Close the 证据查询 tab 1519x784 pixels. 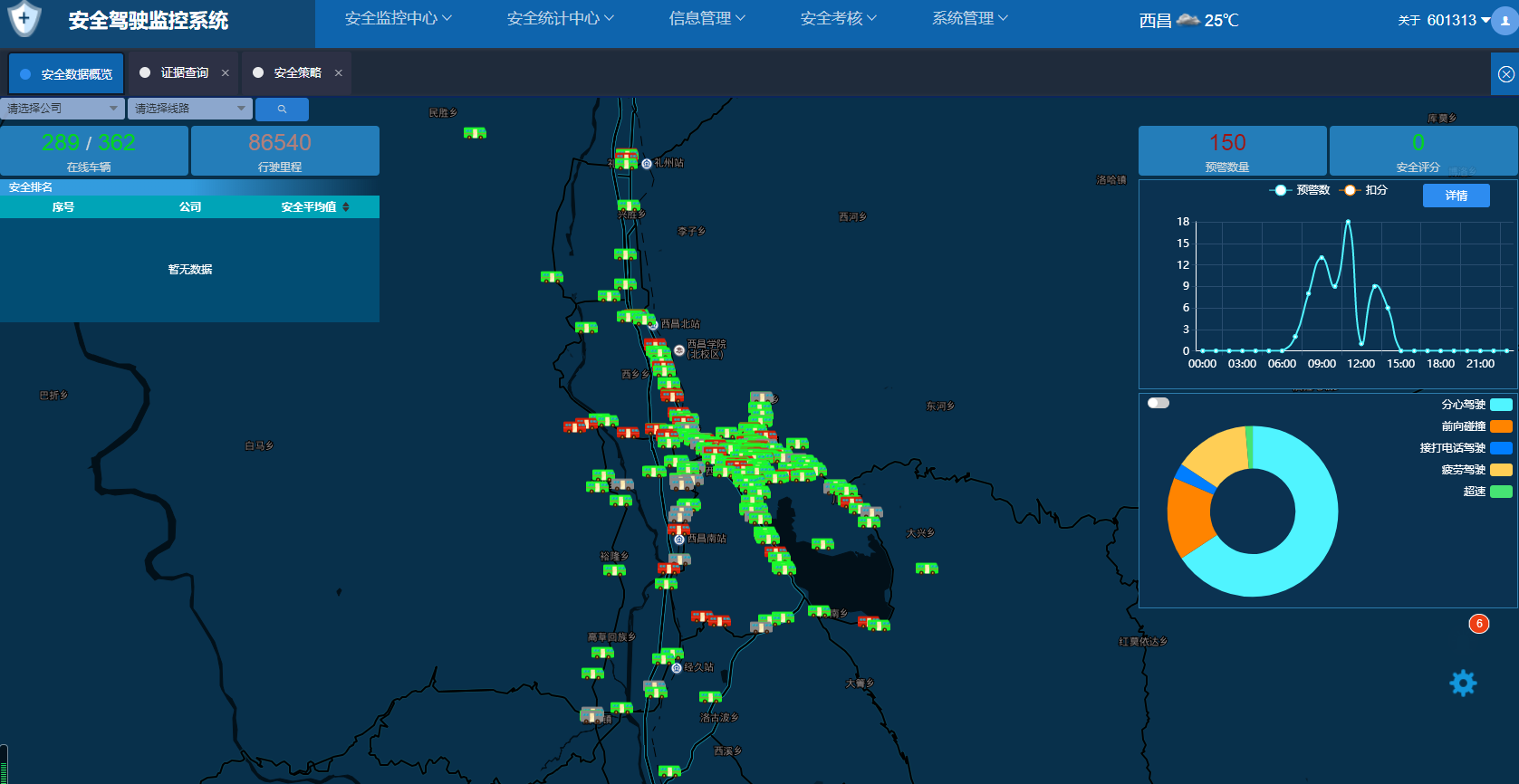[x=226, y=73]
